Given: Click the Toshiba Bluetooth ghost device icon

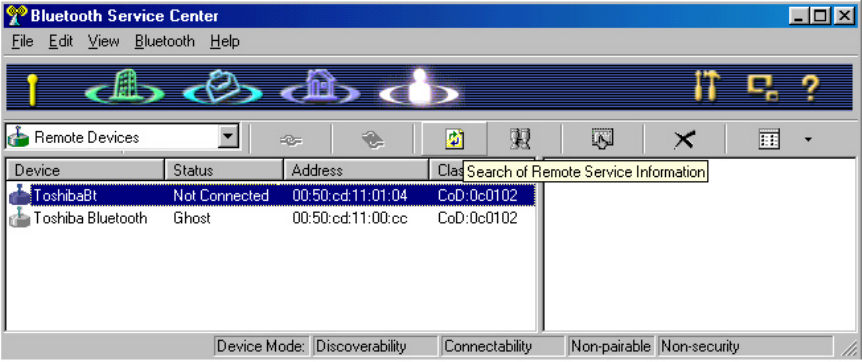Looking at the screenshot, I should click(x=19, y=218).
